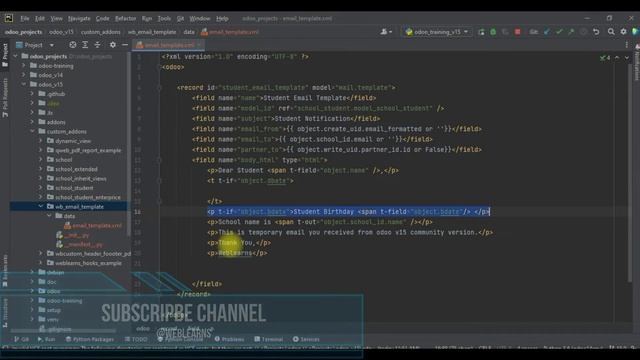Open the Window menu
The image size is (640, 360).
tap(200, 18)
